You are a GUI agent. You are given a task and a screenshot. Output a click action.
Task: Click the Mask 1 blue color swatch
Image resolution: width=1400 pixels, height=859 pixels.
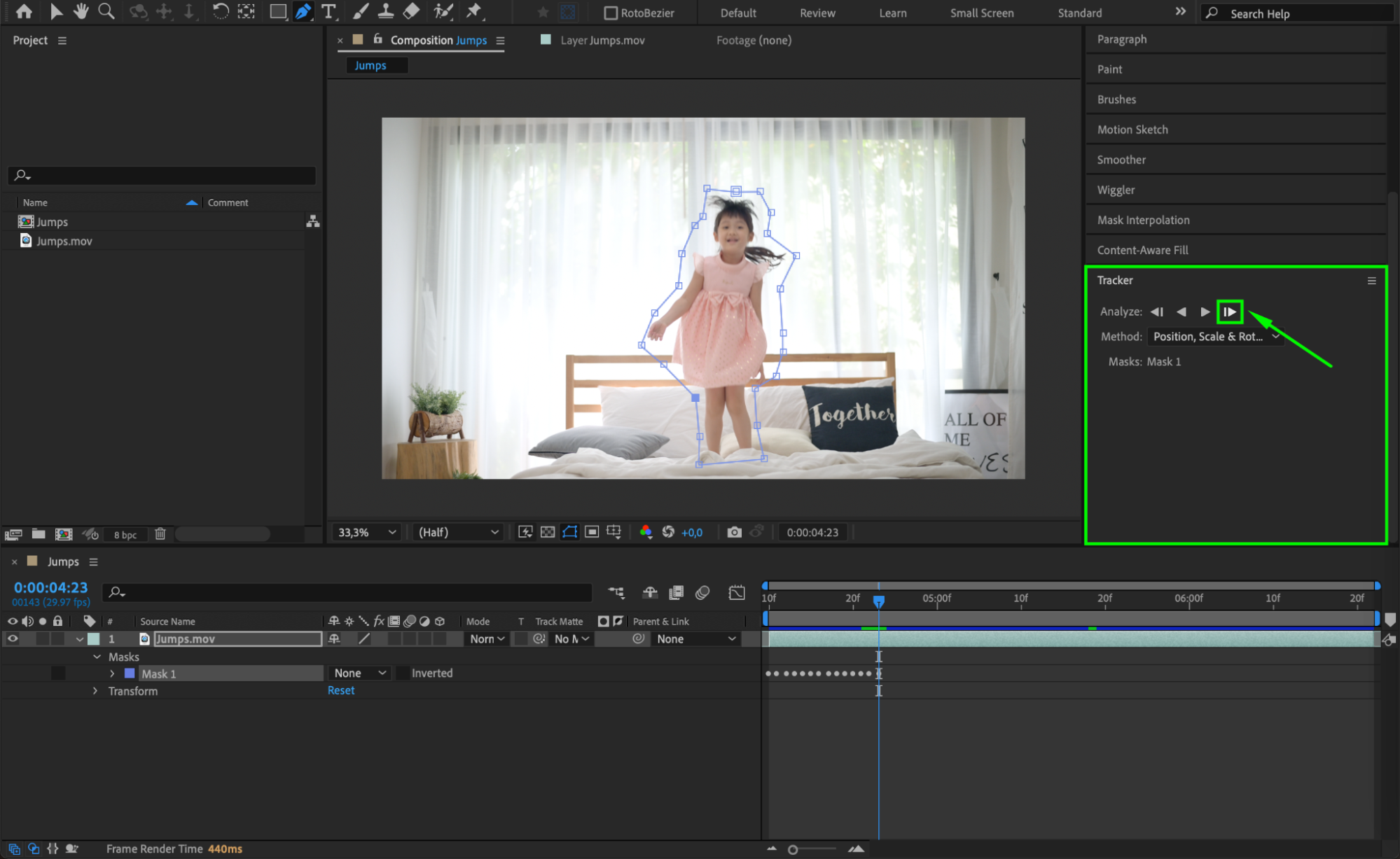pos(130,673)
